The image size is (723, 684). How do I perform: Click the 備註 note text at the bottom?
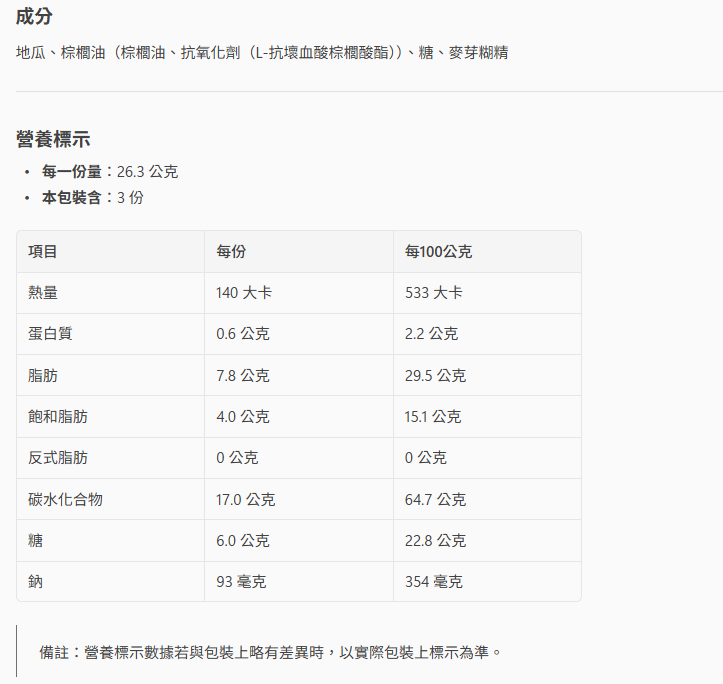pyautogui.click(x=270, y=652)
